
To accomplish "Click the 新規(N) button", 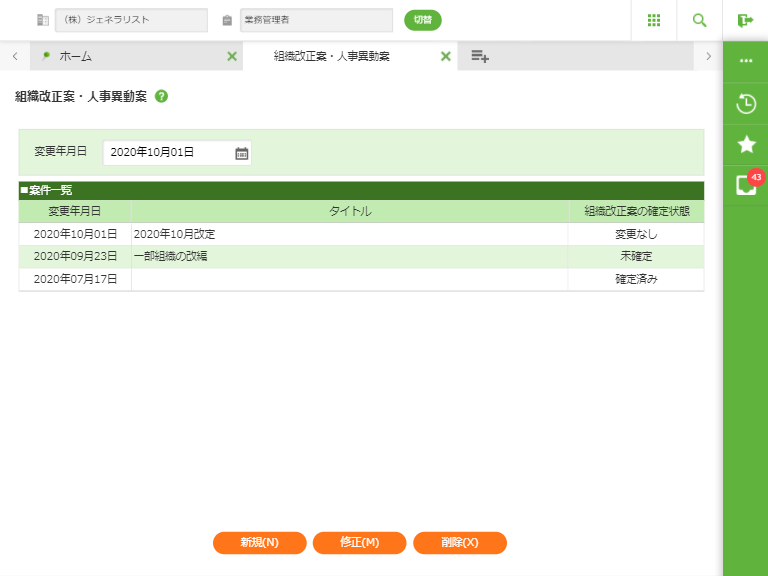I will point(259,542).
